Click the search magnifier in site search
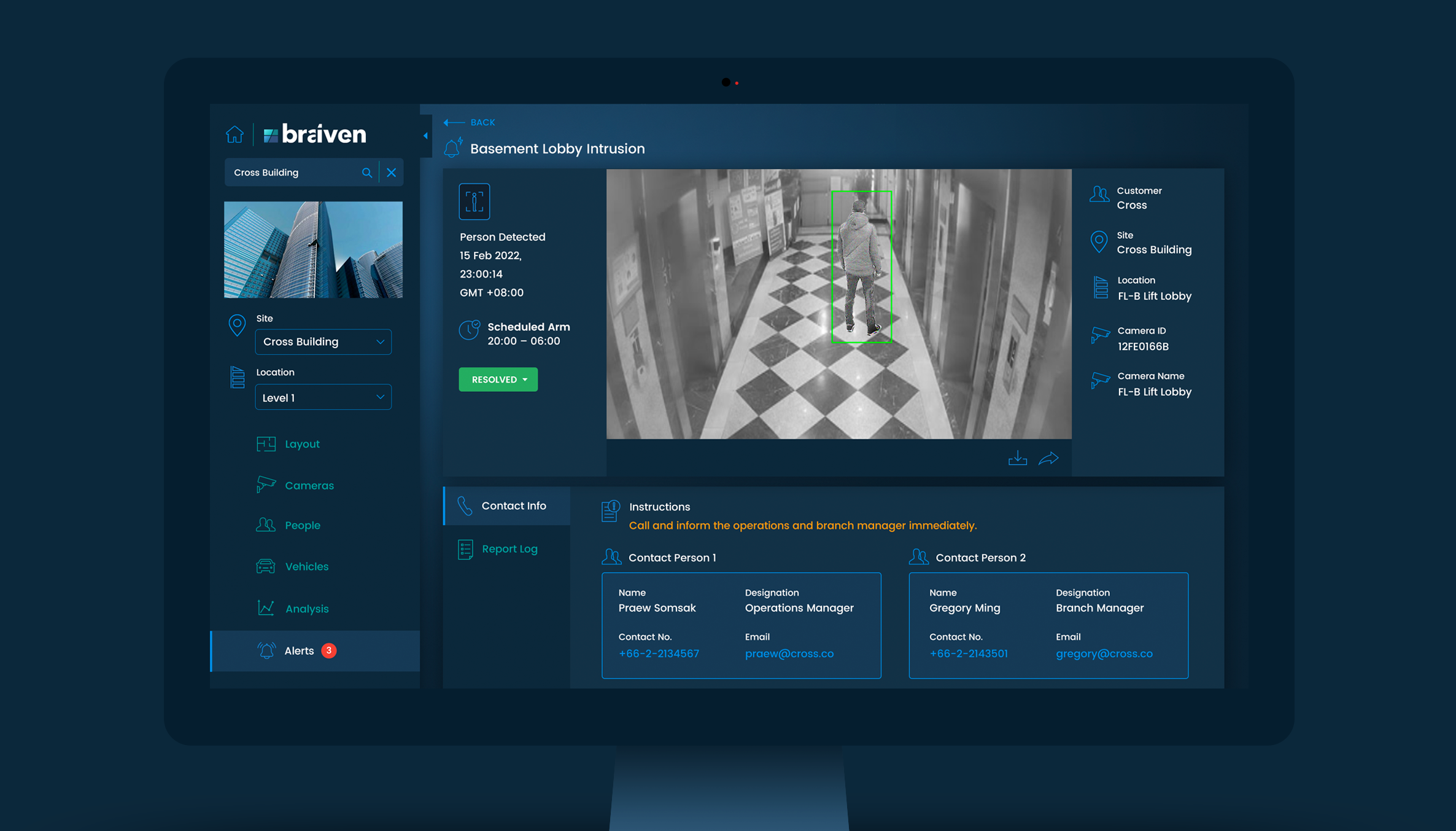The height and width of the screenshot is (831, 1456). click(366, 173)
